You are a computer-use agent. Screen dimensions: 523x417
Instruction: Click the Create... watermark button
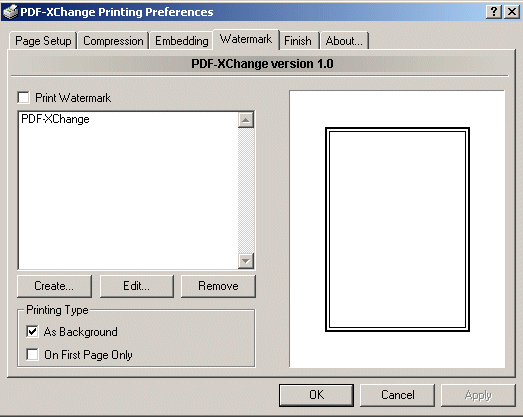[x=54, y=286]
